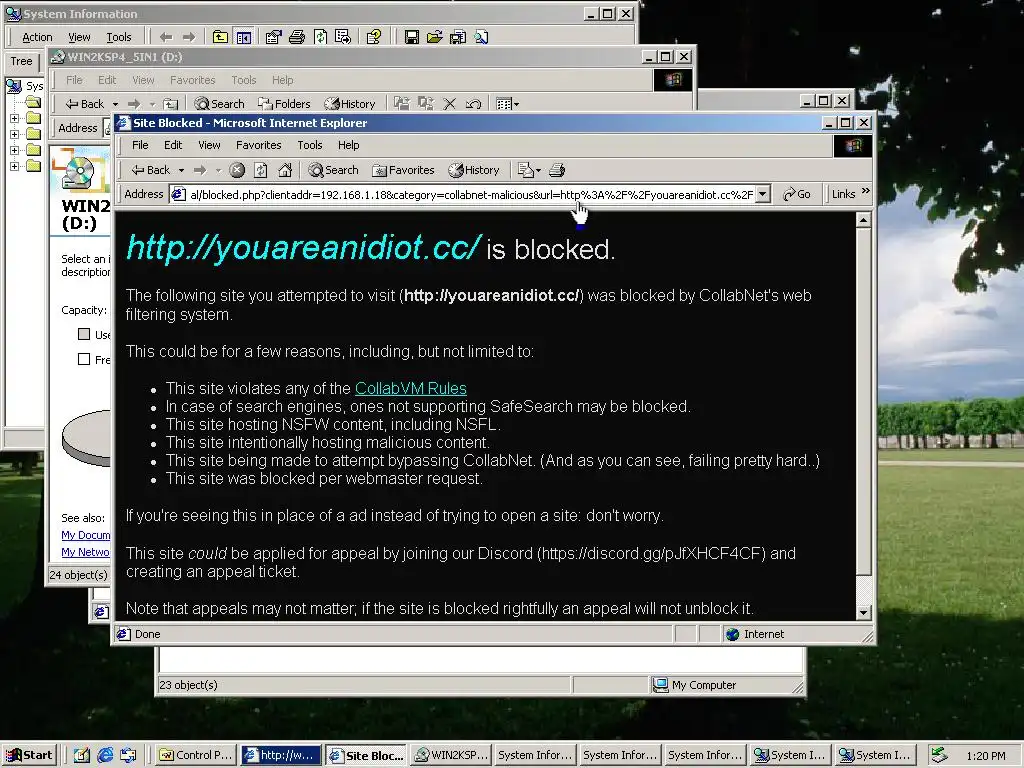
Task: Toggle console tree in System Information toolbar
Action: (x=244, y=37)
